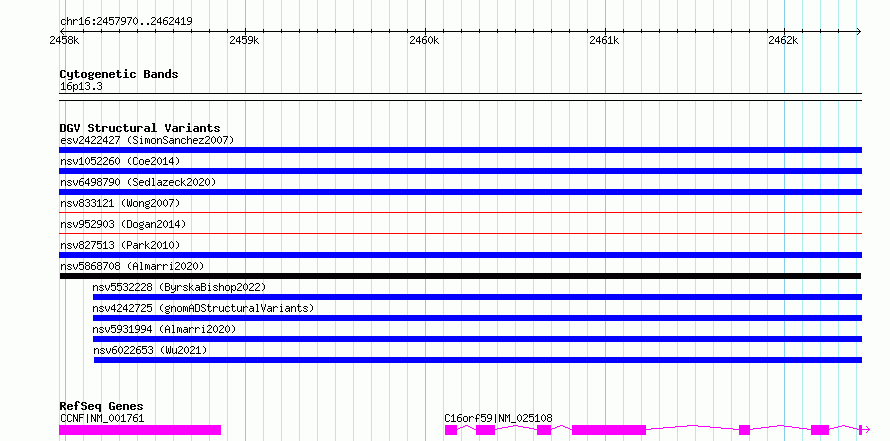The image size is (890, 441).
Task: Select the nsv5931994 (Almarri2020) label
Action: click(x=164, y=329)
